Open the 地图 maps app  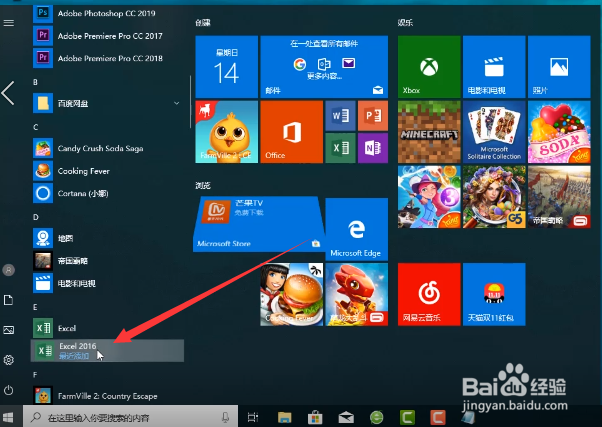click(108, 238)
